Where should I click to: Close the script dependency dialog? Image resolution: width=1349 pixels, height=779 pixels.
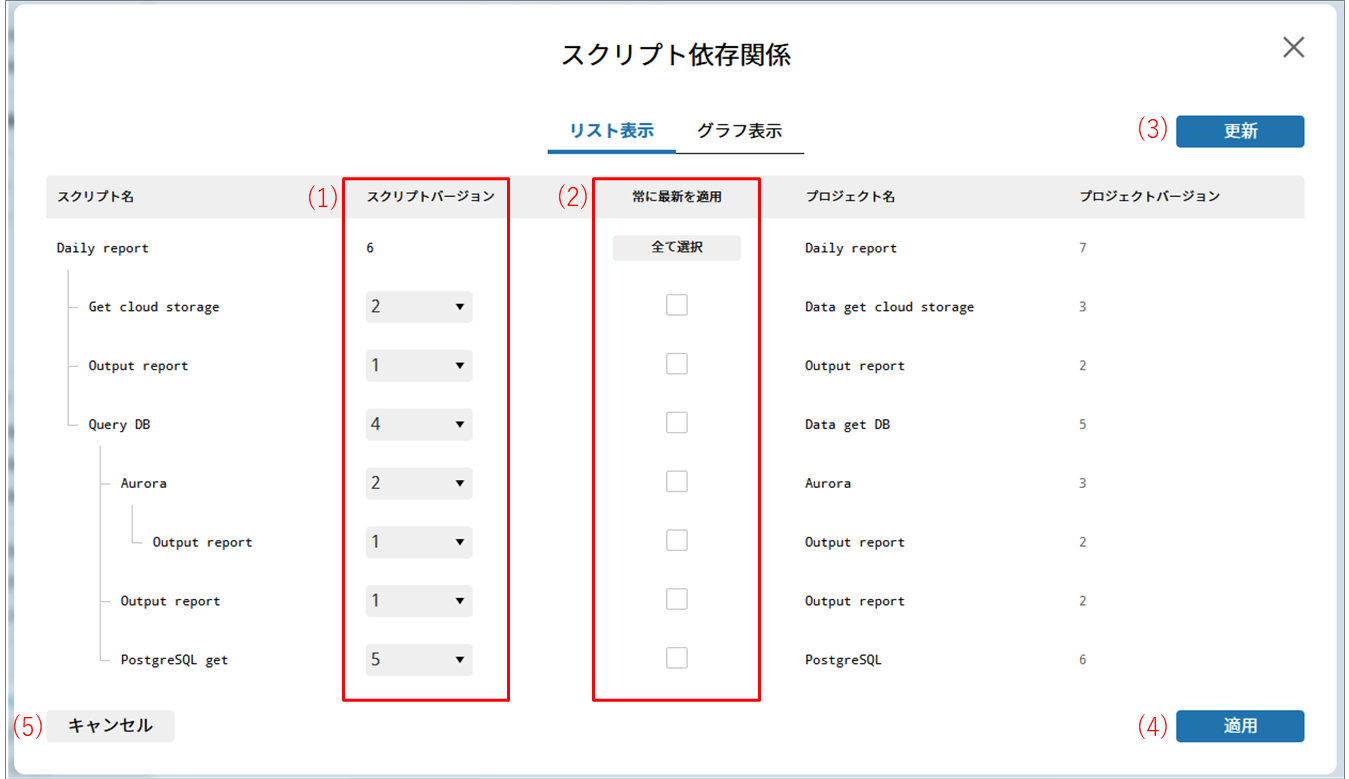pyautogui.click(x=1293, y=48)
